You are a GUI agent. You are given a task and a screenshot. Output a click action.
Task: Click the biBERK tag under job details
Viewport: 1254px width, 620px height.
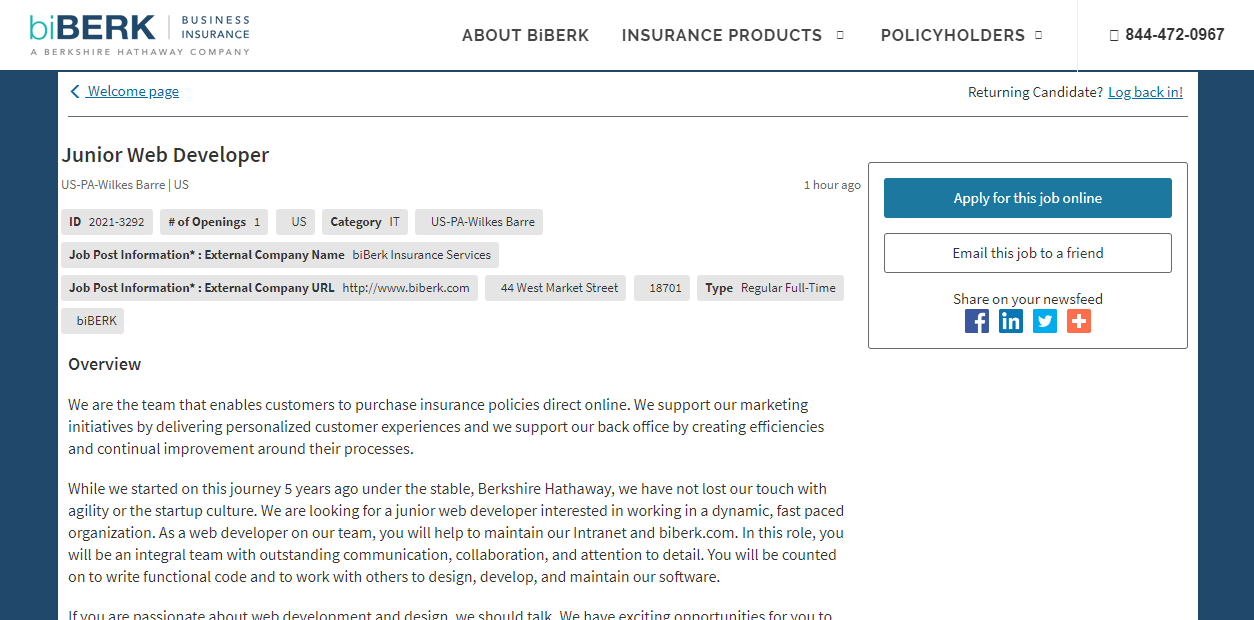93,321
